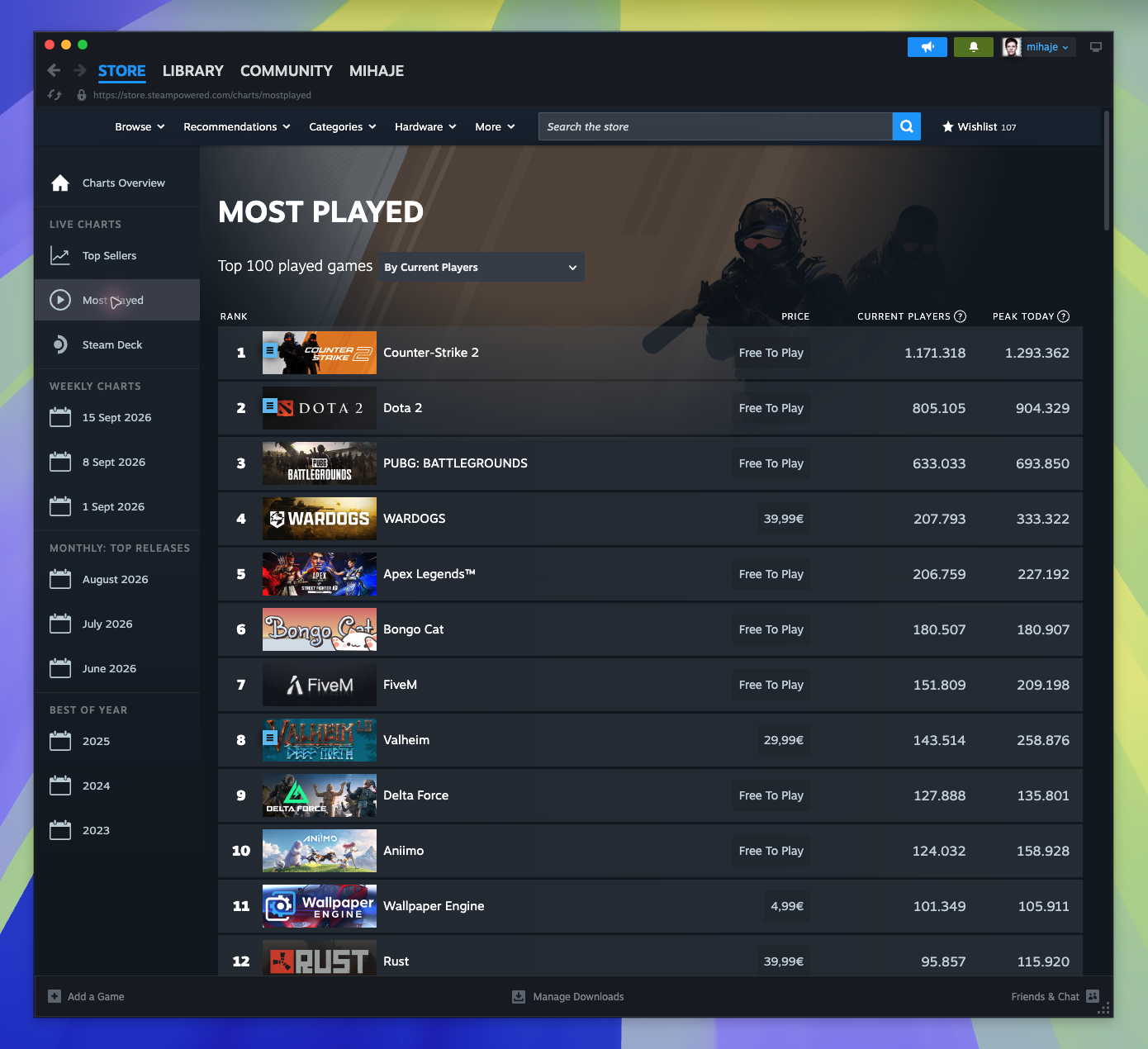
Task: Click the Add a Game plus icon
Action: click(x=55, y=996)
